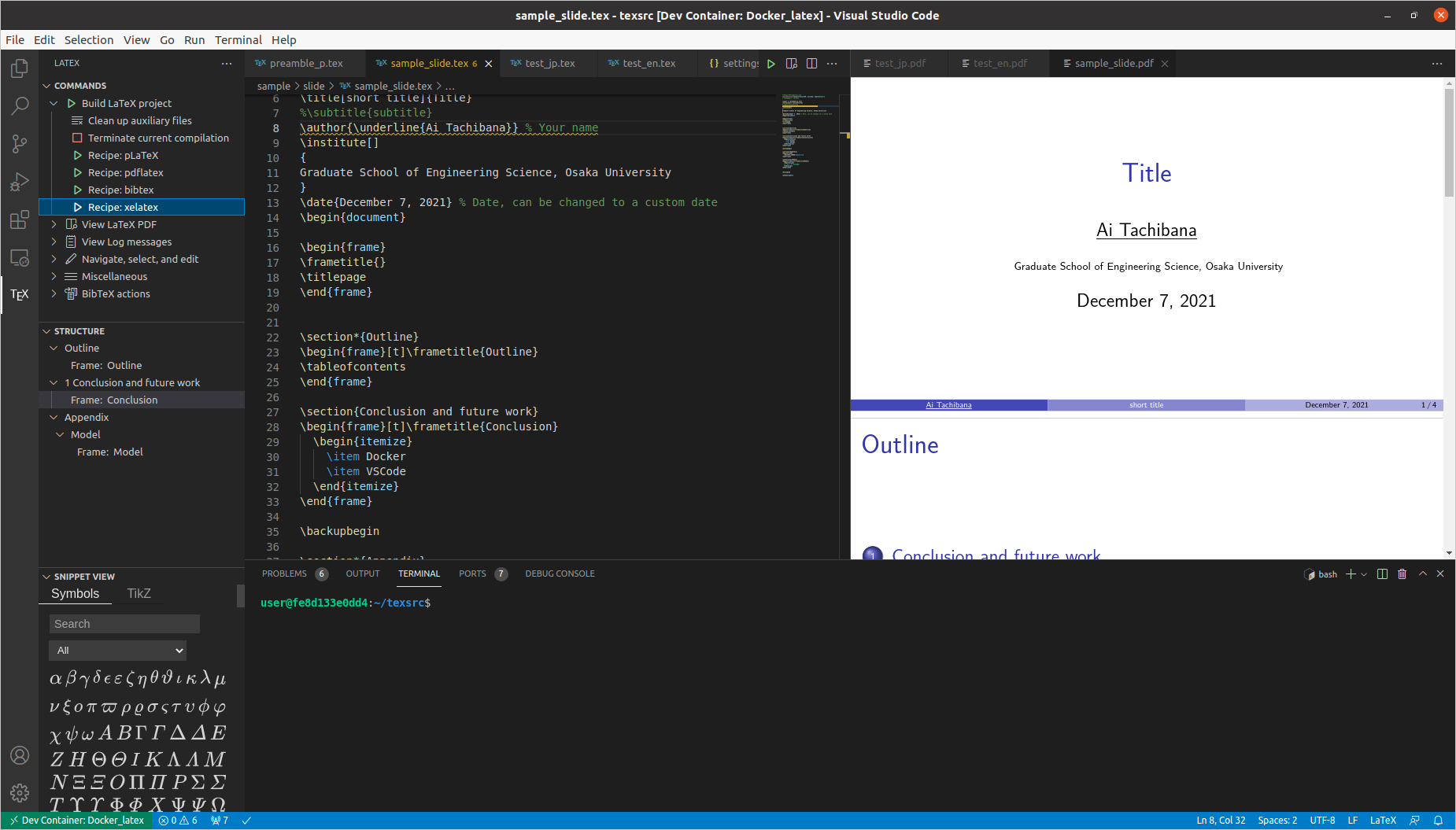Open the Accounts menu icon
The height and width of the screenshot is (830, 1456).
click(x=20, y=755)
